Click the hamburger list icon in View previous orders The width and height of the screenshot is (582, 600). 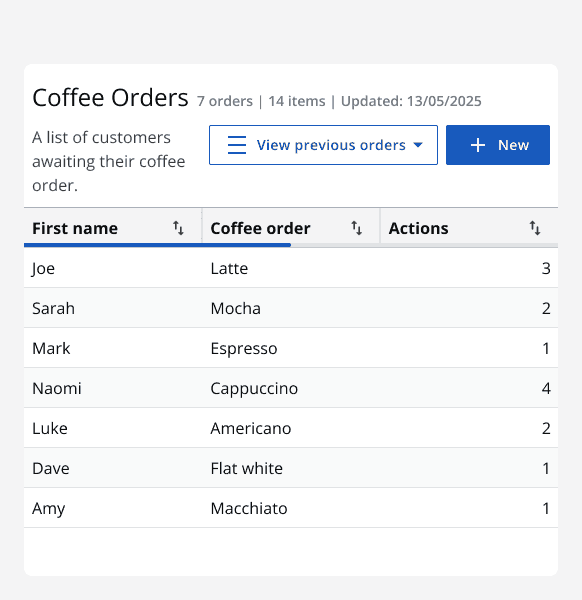[237, 145]
